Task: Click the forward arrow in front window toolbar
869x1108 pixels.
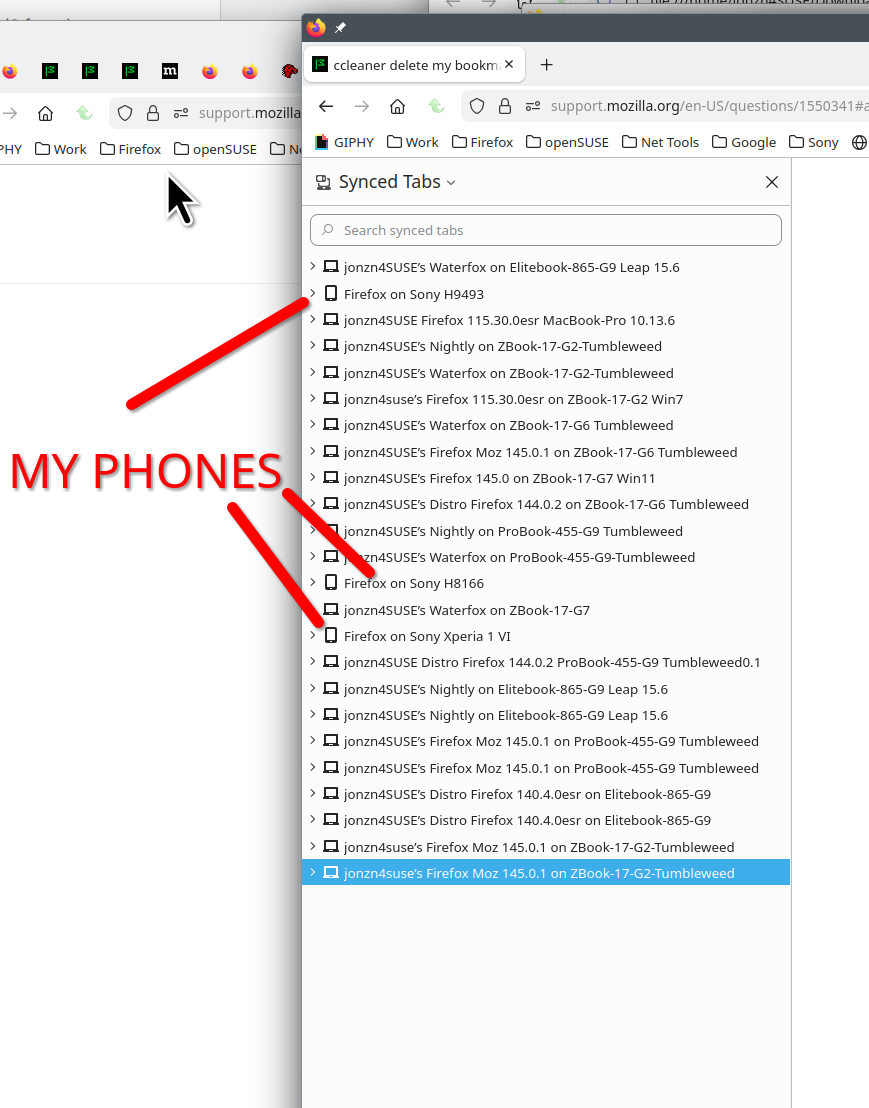Action: (x=362, y=106)
